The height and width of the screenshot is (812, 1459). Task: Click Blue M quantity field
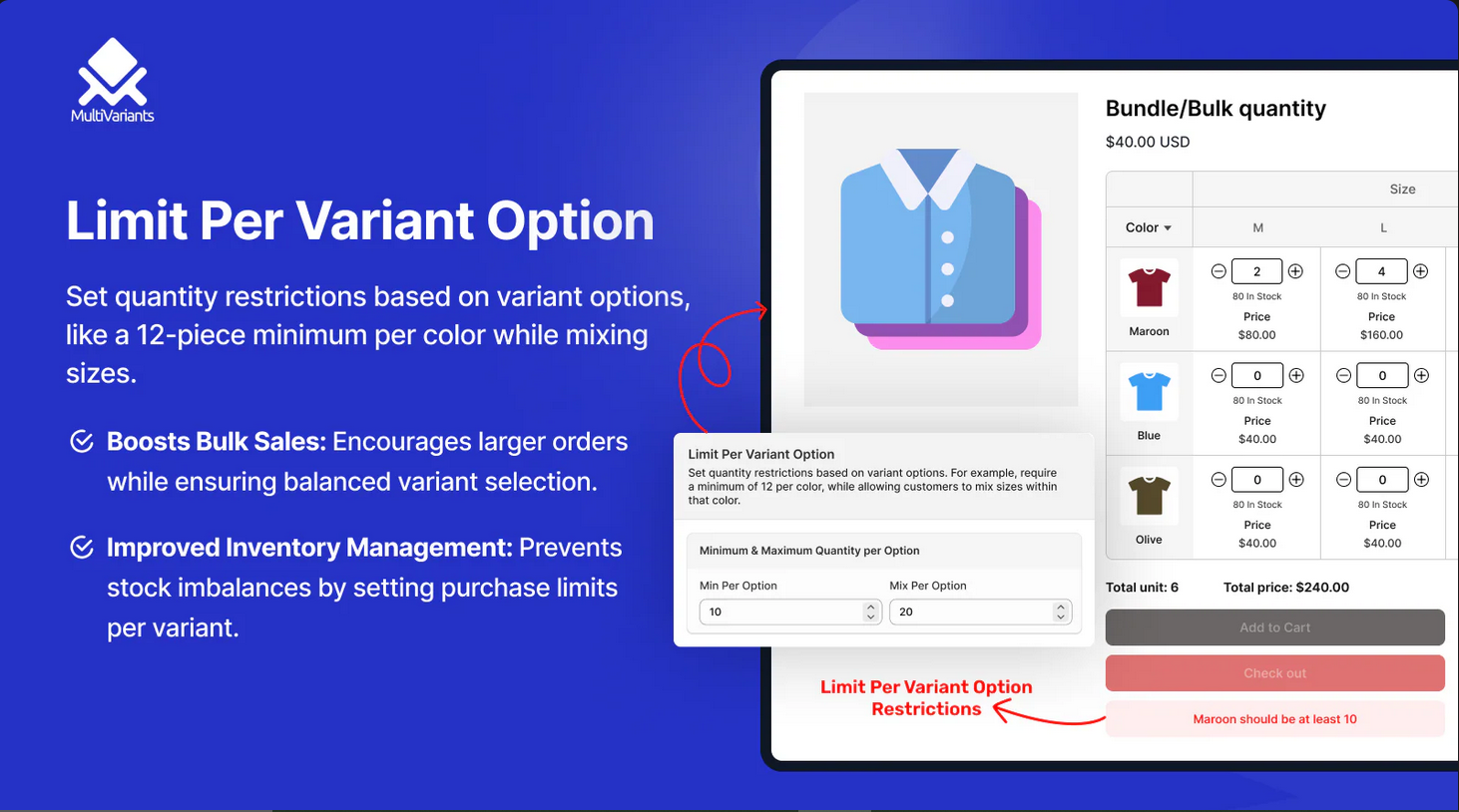click(x=1257, y=375)
